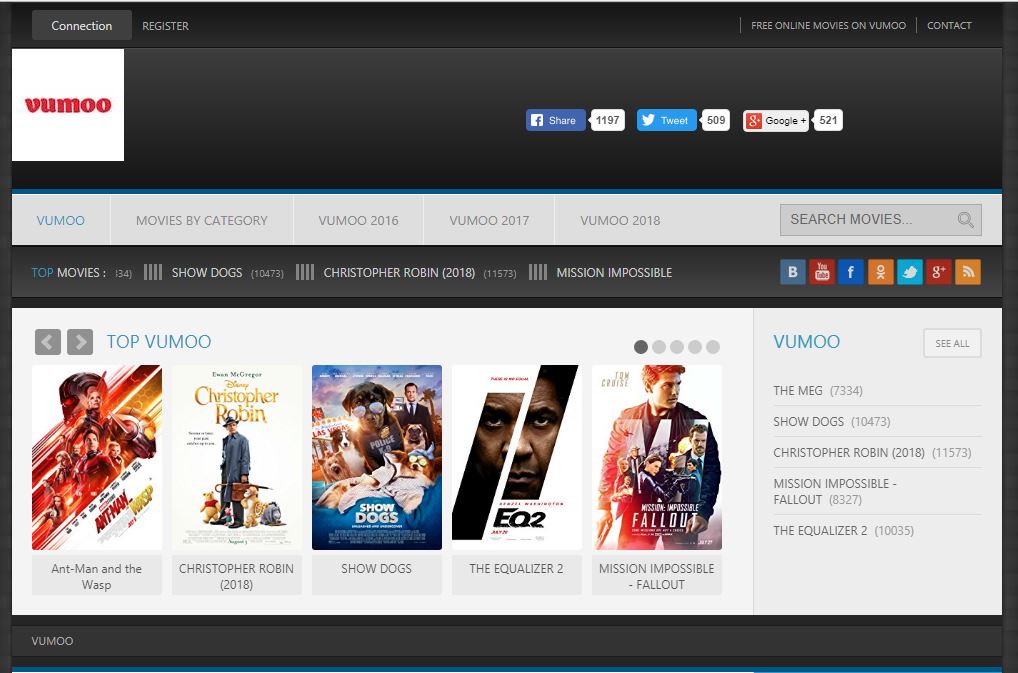Tweet this page
The height and width of the screenshot is (673, 1018).
[667, 120]
